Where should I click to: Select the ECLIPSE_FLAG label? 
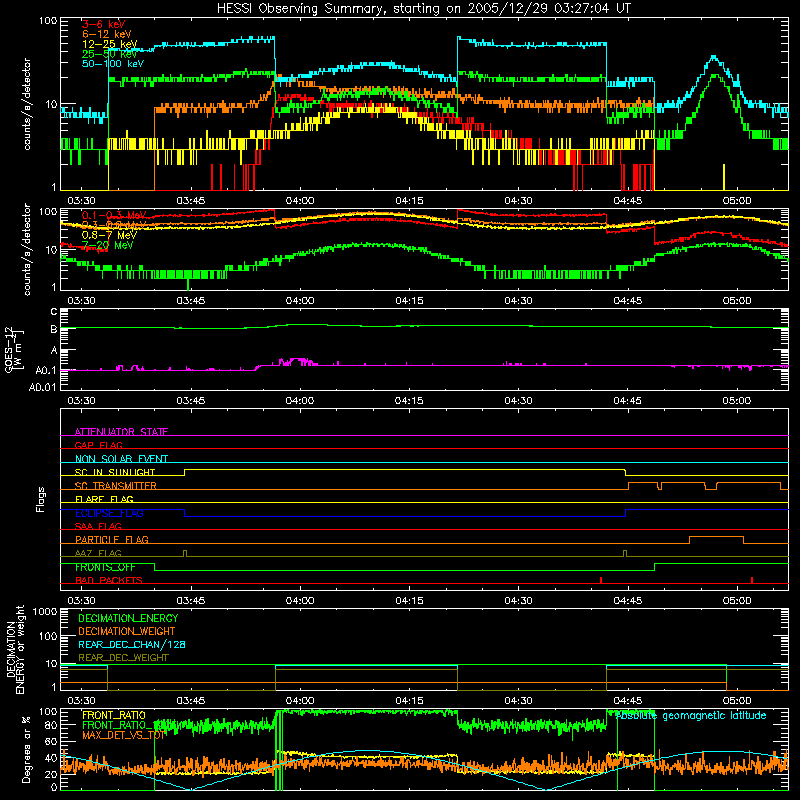(109, 513)
